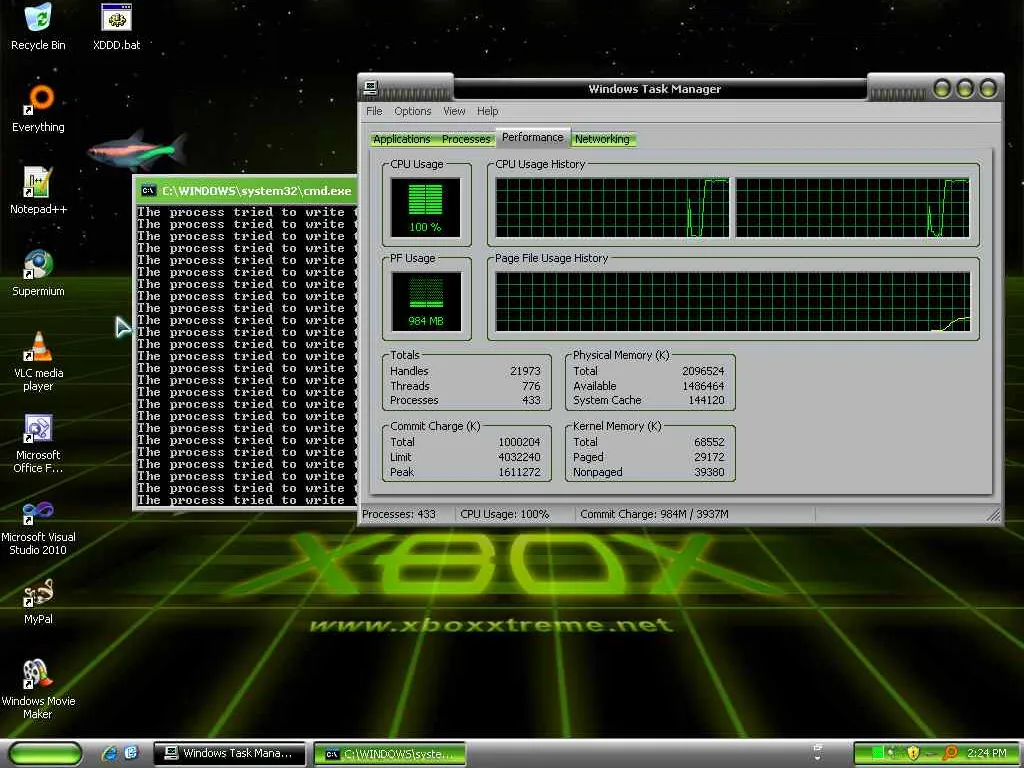Switch to the Processes tab

click(x=466, y=139)
